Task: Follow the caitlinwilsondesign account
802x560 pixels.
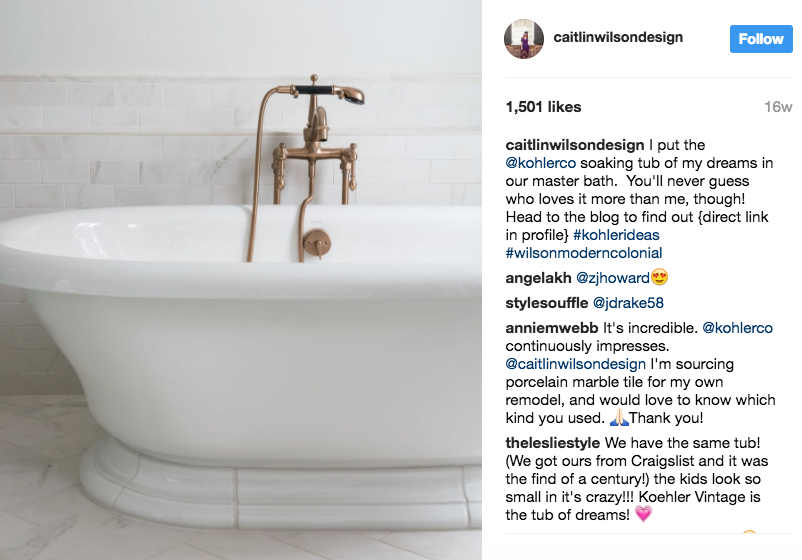Action: coord(761,39)
